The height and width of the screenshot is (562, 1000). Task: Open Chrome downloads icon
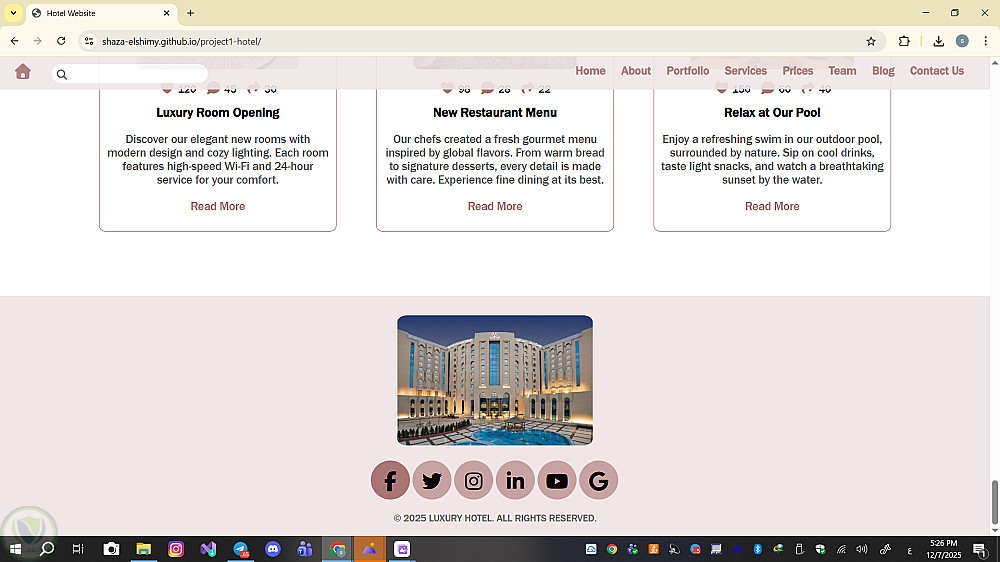pyautogui.click(x=939, y=41)
